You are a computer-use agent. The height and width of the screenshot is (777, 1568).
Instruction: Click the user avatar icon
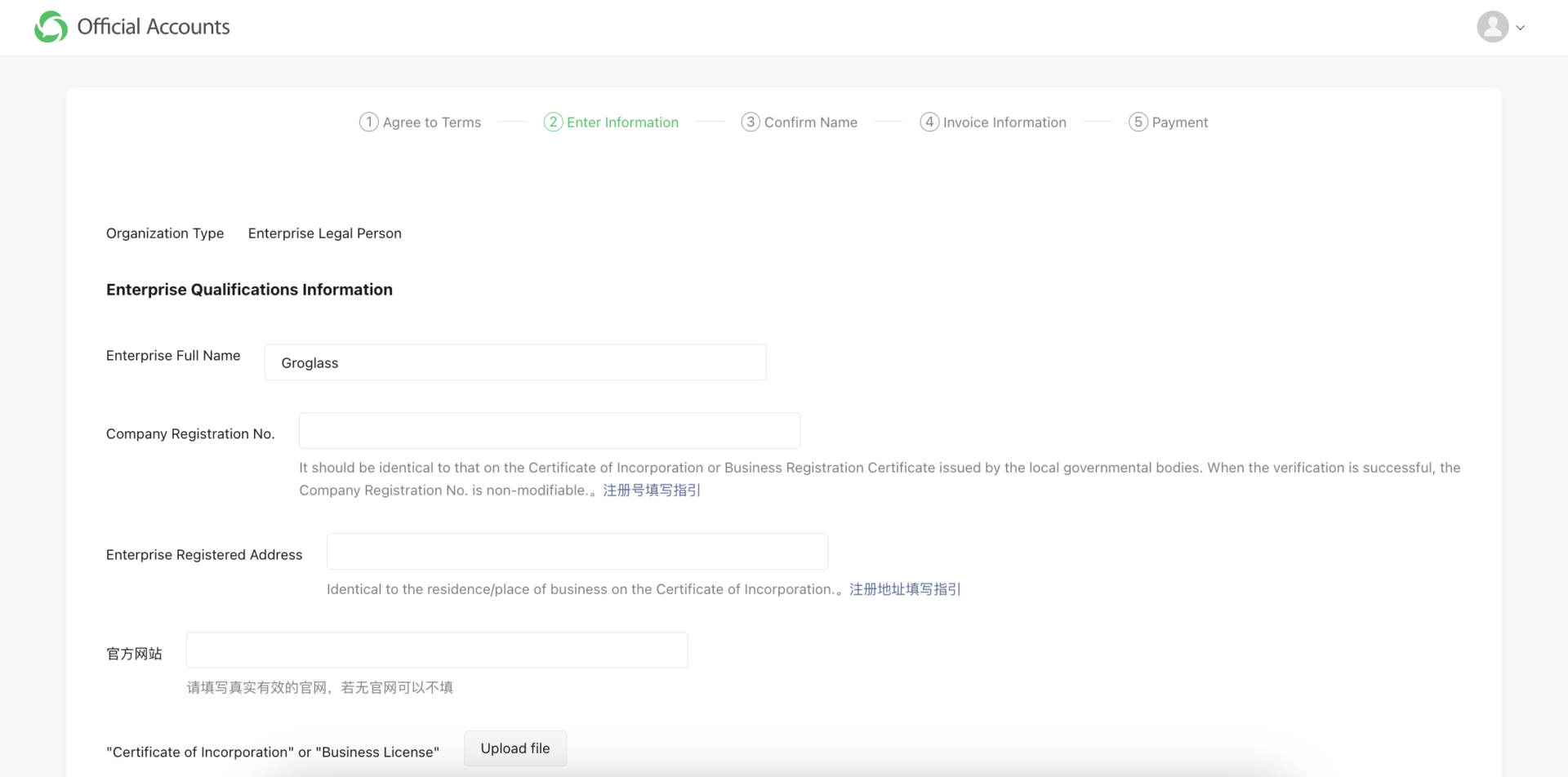point(1491,26)
